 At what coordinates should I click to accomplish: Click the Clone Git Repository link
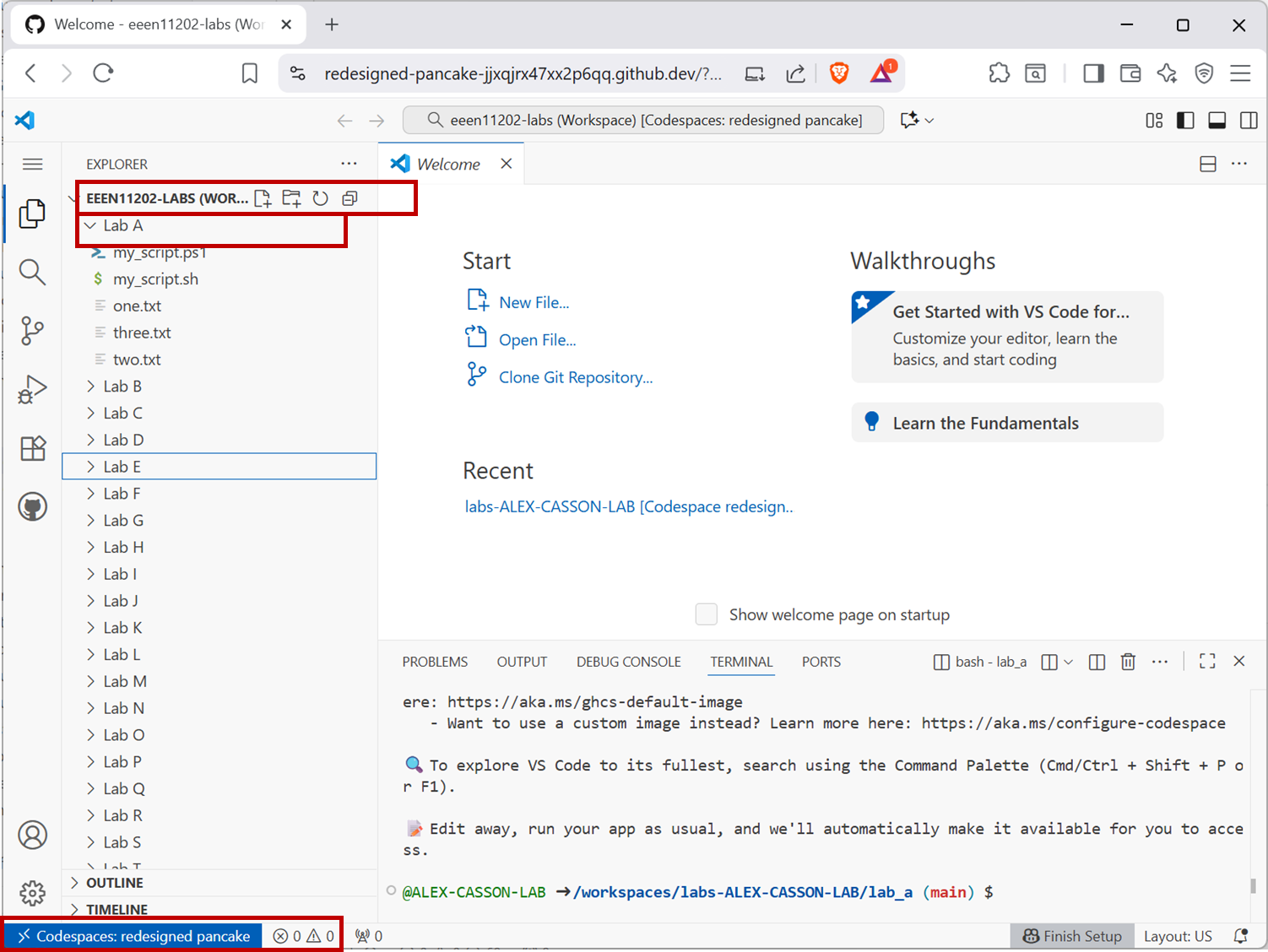click(x=575, y=377)
